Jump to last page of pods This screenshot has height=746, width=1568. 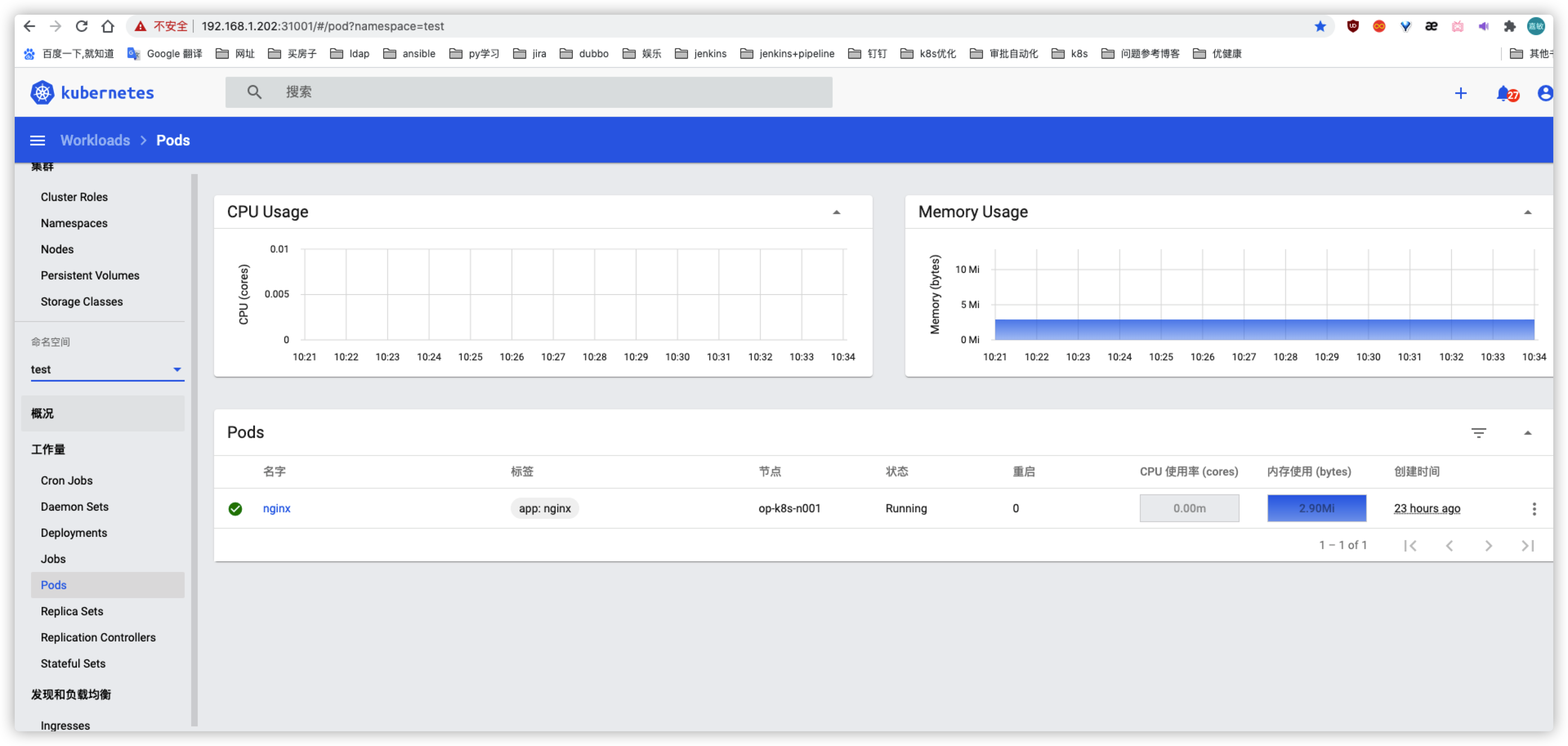coord(1527,546)
